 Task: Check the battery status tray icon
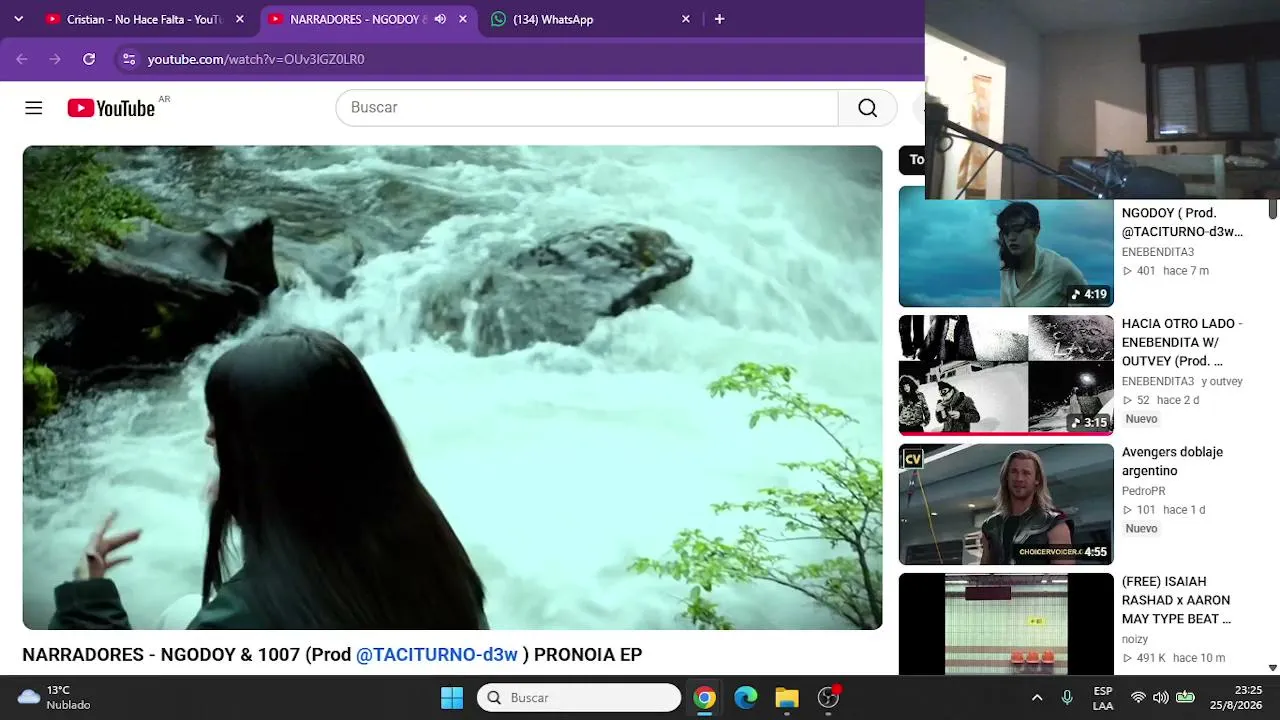pos(1185,698)
